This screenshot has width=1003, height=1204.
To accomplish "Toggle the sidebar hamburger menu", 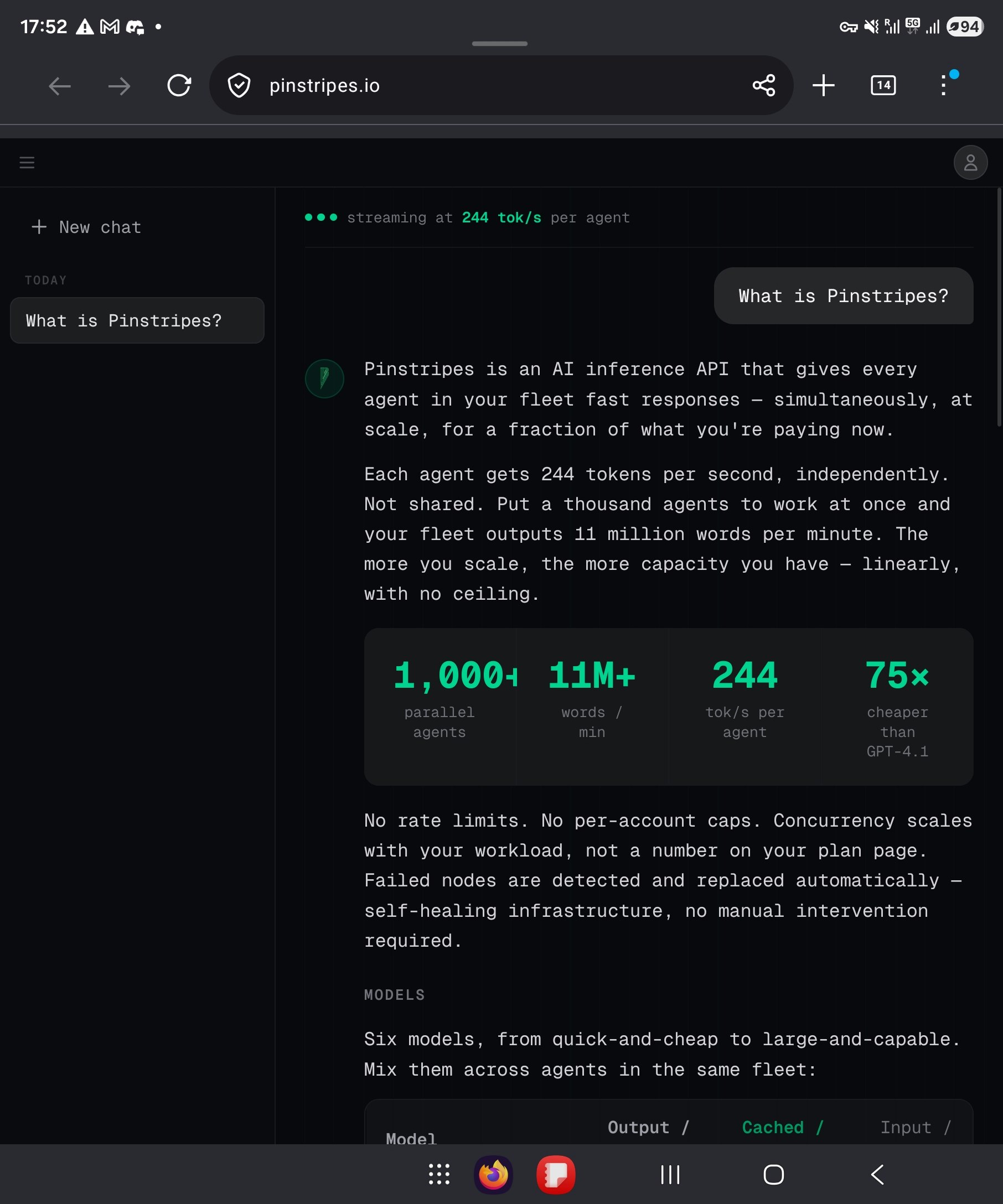I will [x=27, y=162].
